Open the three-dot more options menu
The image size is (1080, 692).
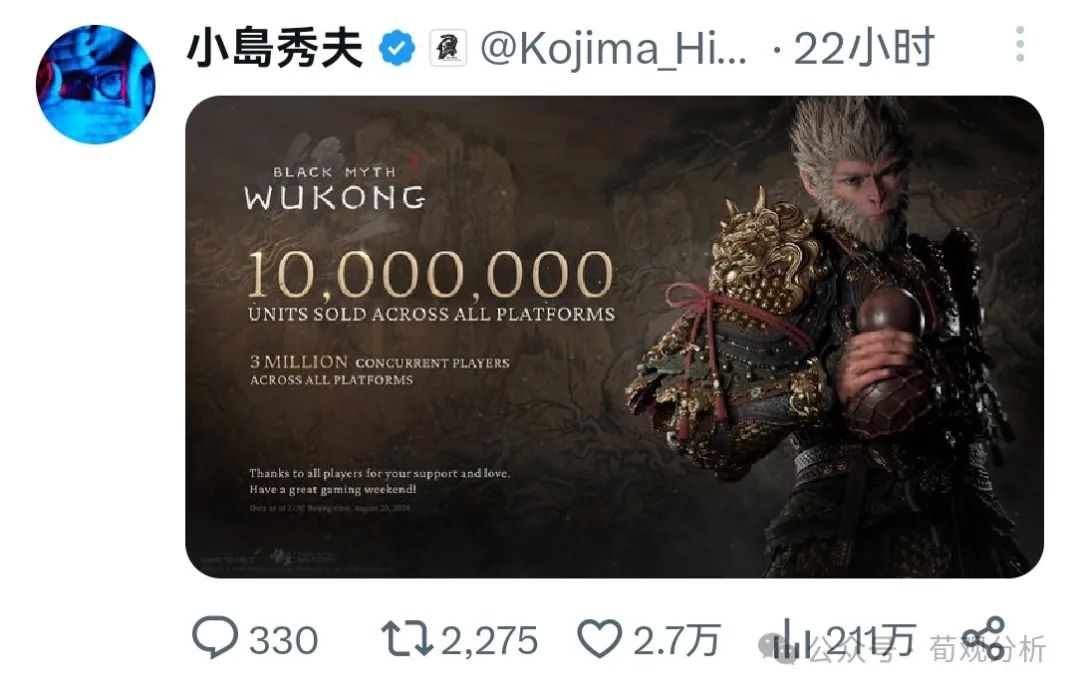1020,45
